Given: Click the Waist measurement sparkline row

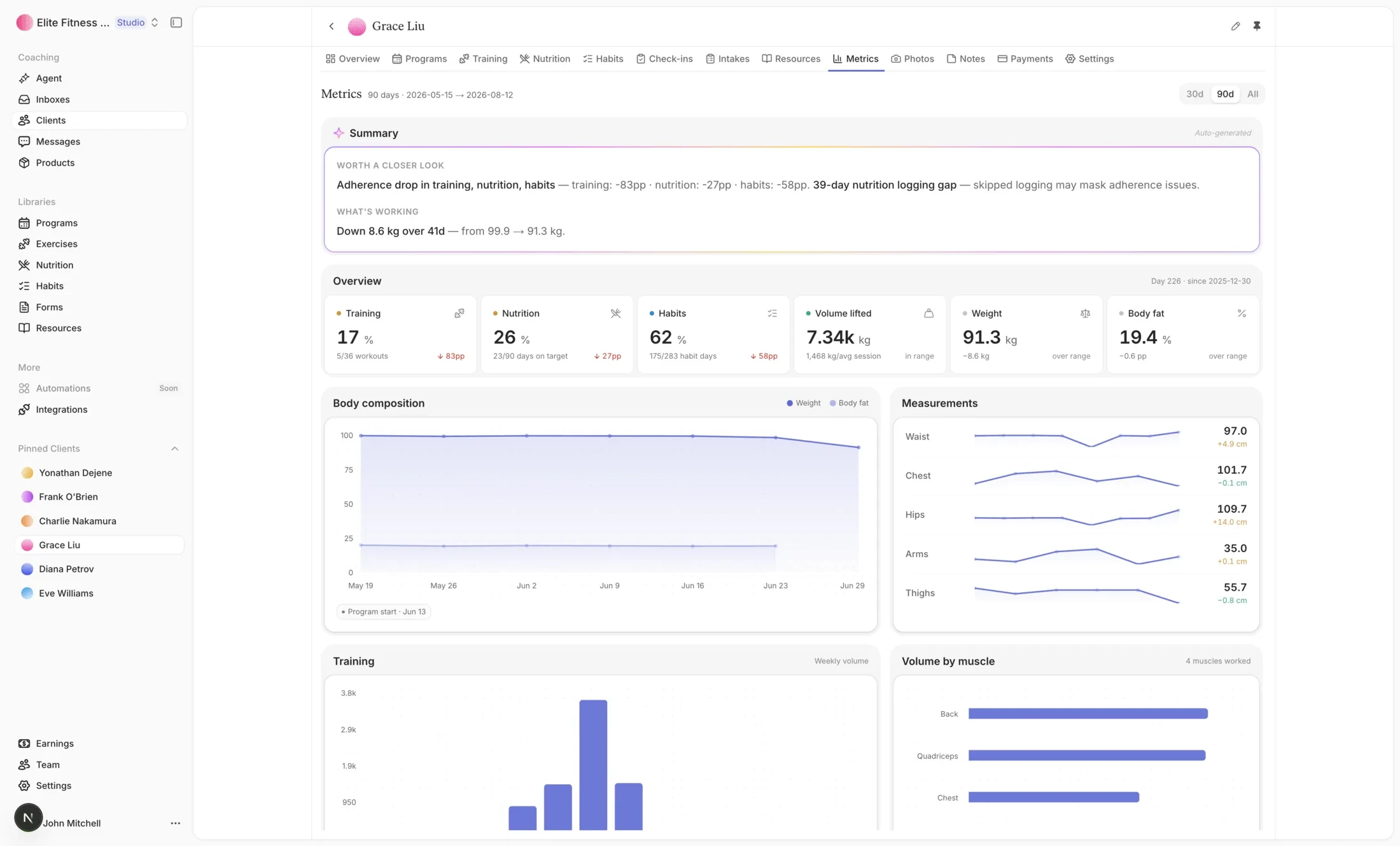Looking at the screenshot, I should coord(1075,437).
